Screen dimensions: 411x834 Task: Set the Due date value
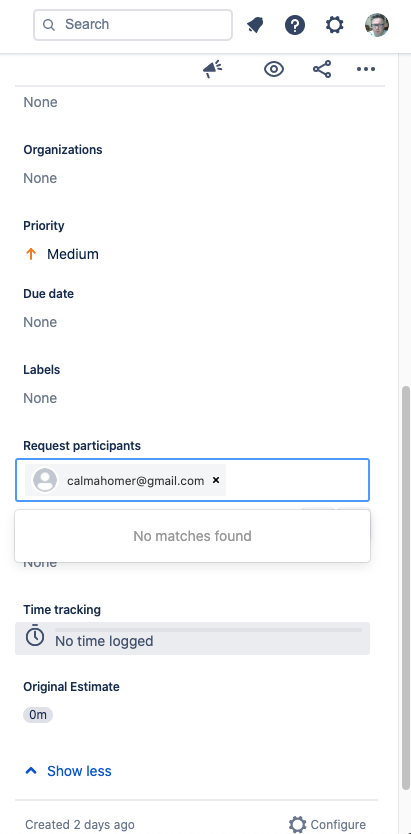click(x=40, y=322)
